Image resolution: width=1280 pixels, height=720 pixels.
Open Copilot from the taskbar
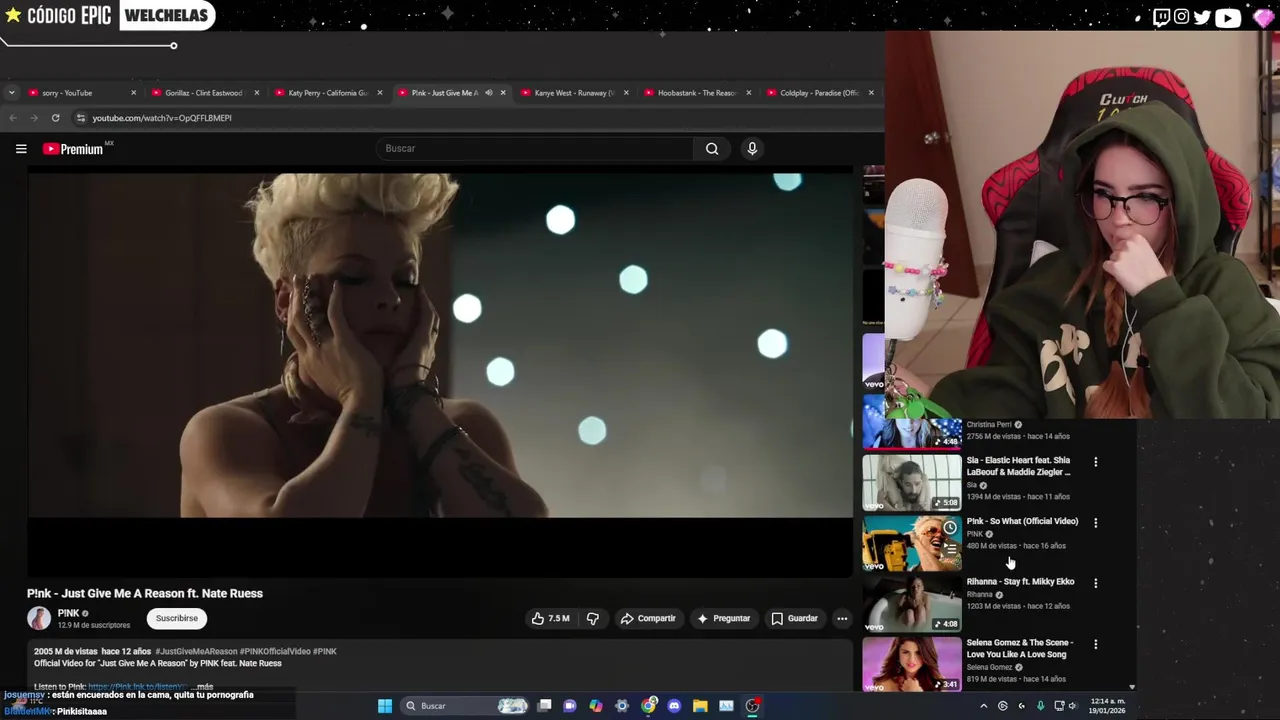tap(596, 706)
